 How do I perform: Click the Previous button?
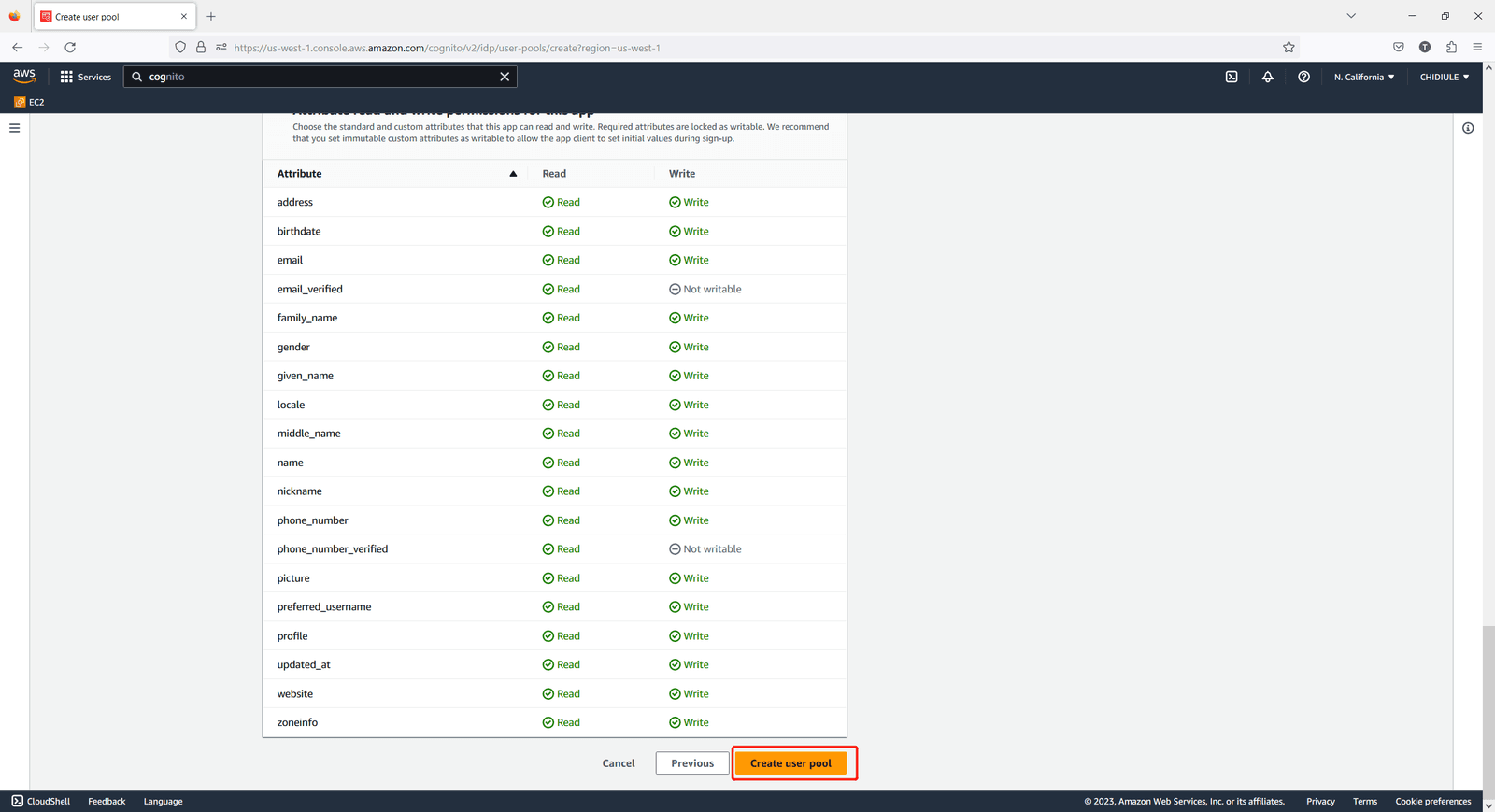coord(692,763)
